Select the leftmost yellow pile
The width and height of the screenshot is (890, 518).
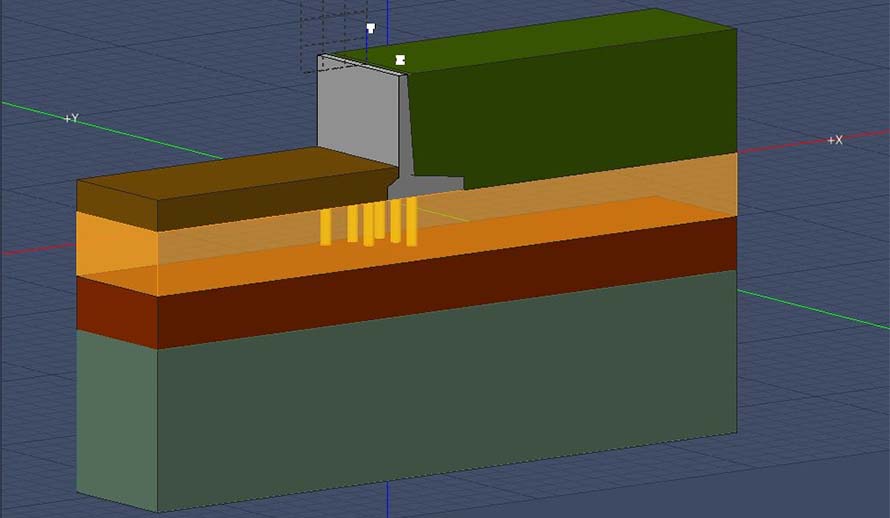pyautogui.click(x=326, y=227)
